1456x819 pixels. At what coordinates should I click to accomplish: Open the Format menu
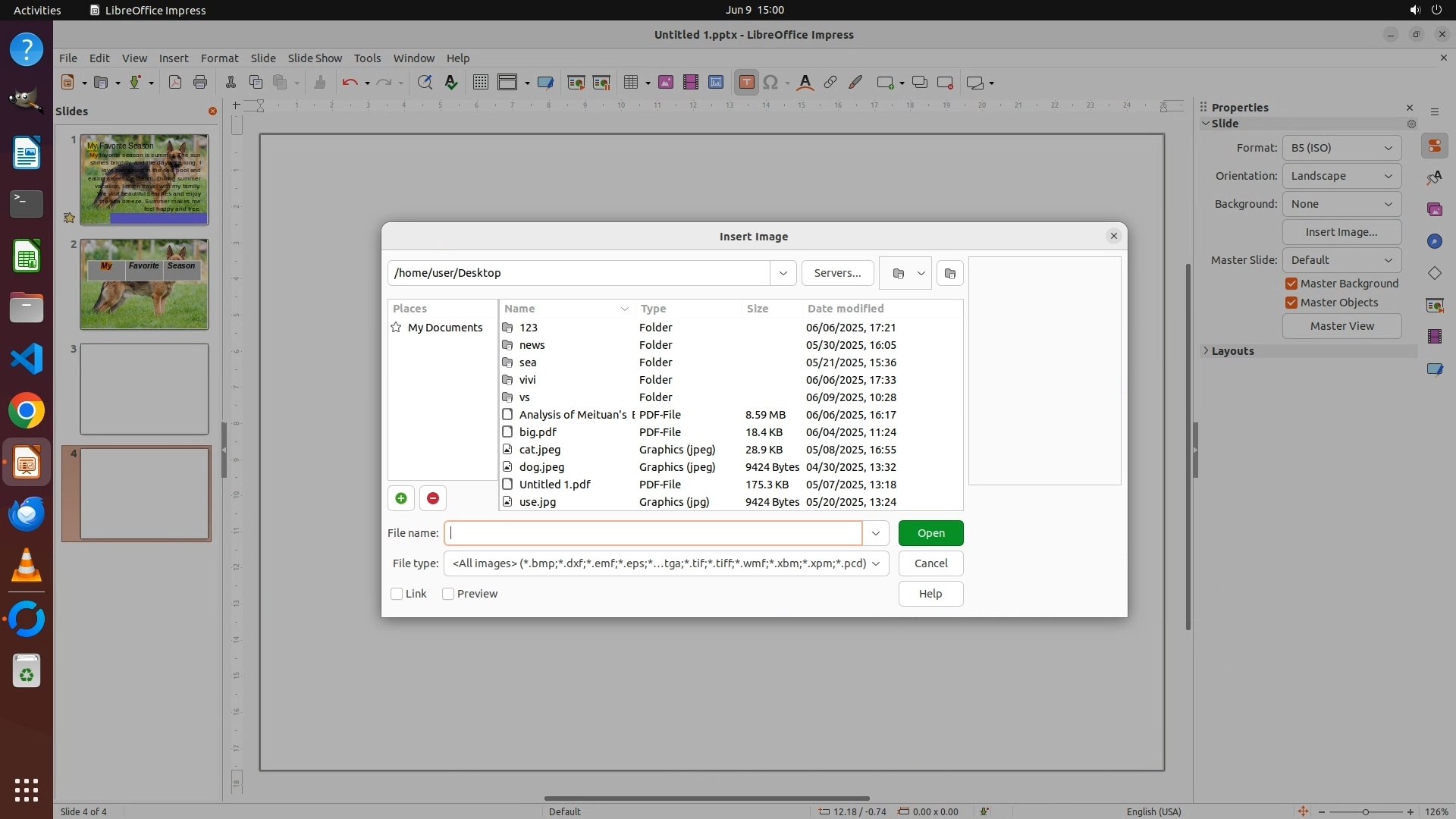(219, 58)
